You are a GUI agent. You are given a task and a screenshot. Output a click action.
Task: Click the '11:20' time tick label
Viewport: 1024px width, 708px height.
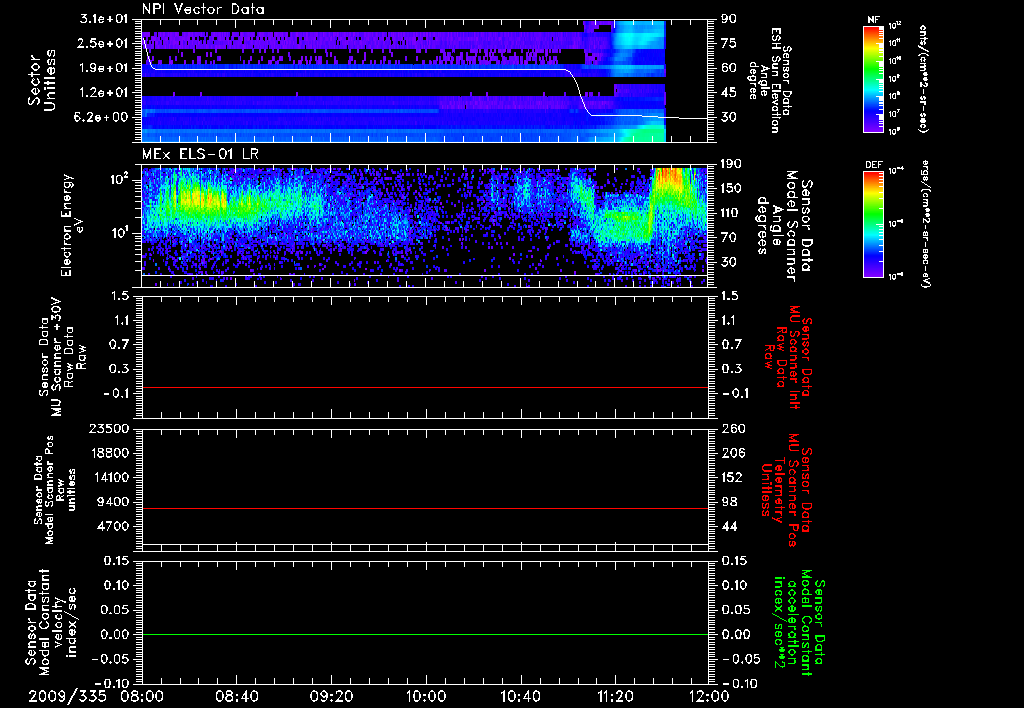615,696
